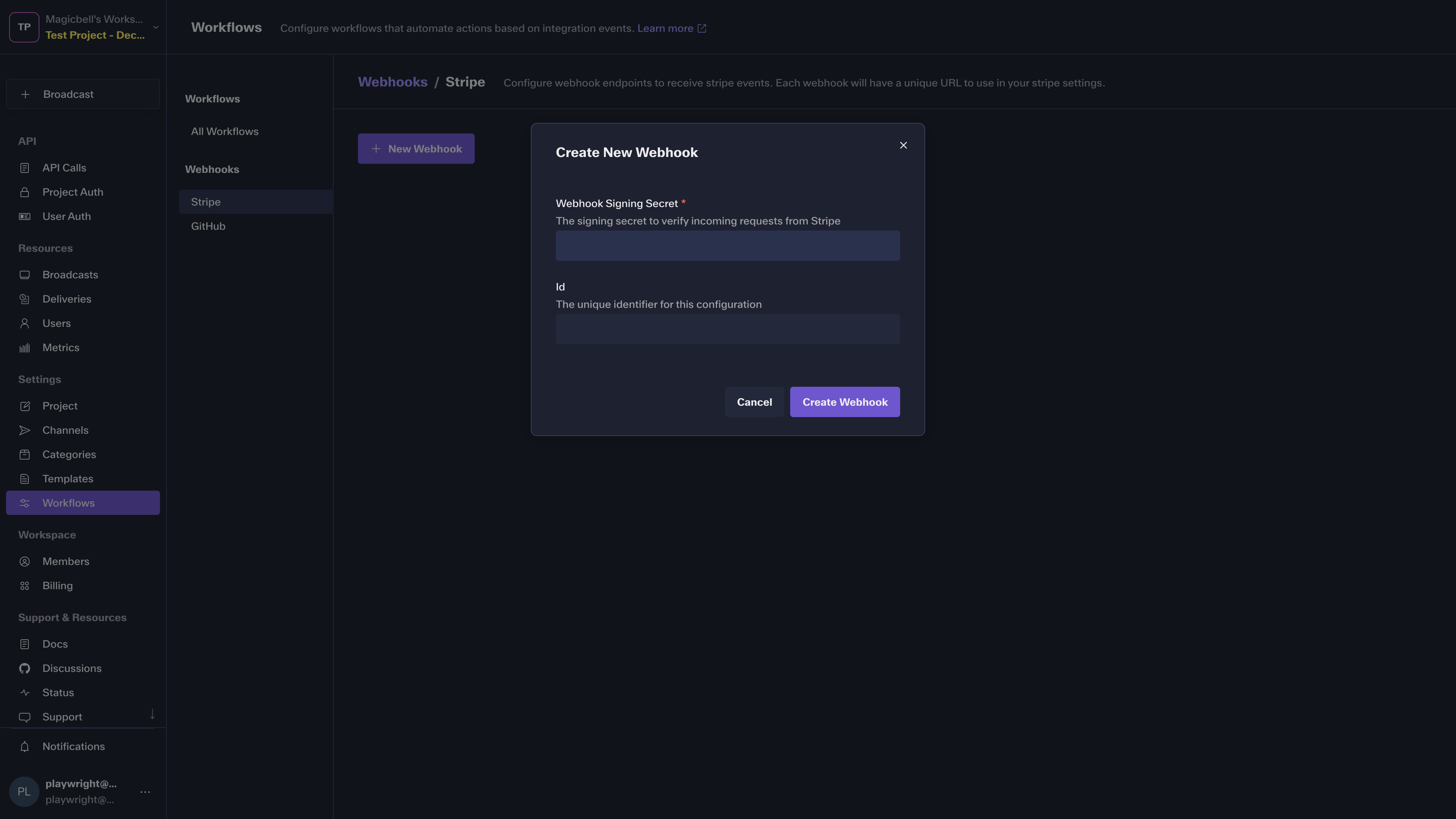The width and height of the screenshot is (1456, 819).
Task: Click the Workflows settings icon
Action: pos(25,502)
